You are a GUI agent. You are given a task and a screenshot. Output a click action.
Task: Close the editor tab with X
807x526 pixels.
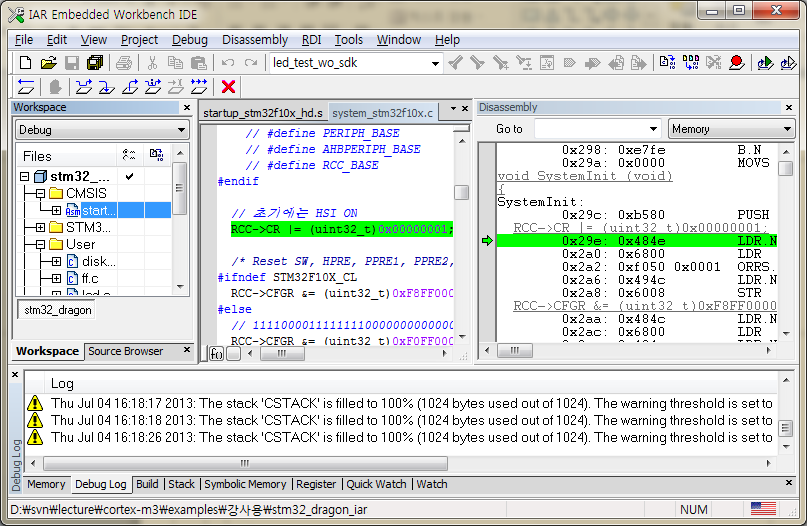coord(465,109)
